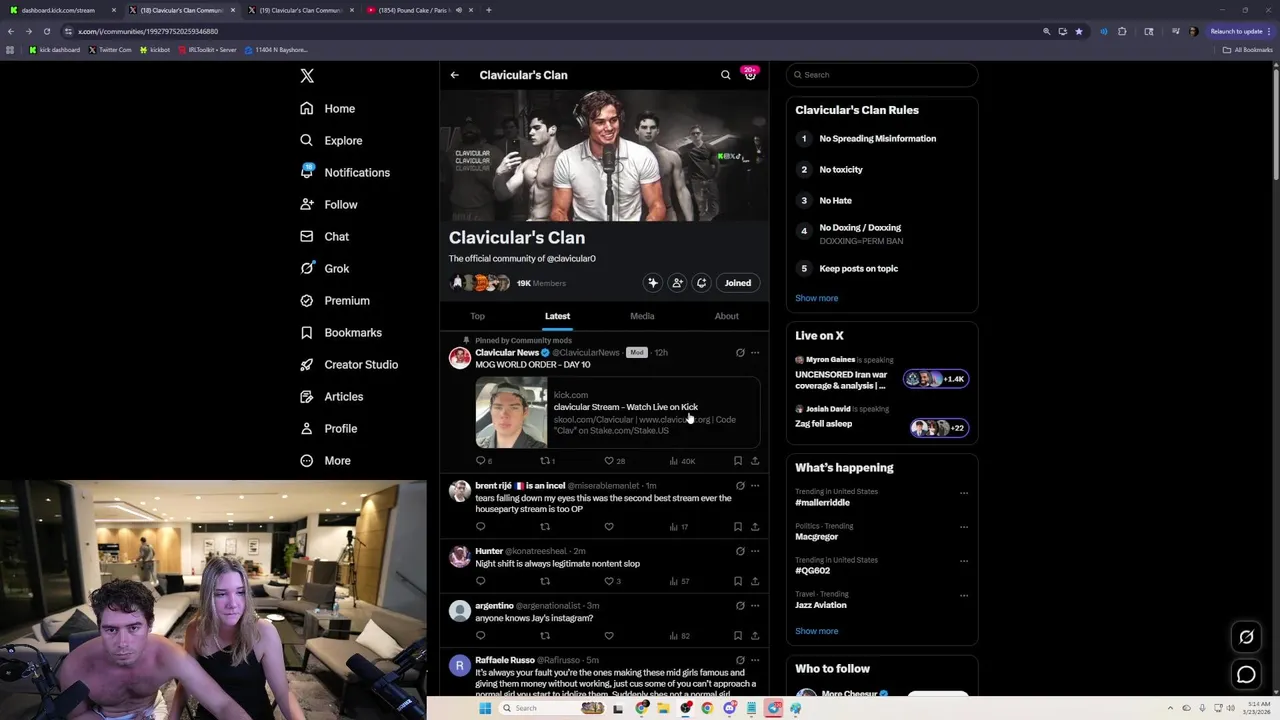Repost argentino's Instagram question post
1280x720 pixels.
click(545, 636)
